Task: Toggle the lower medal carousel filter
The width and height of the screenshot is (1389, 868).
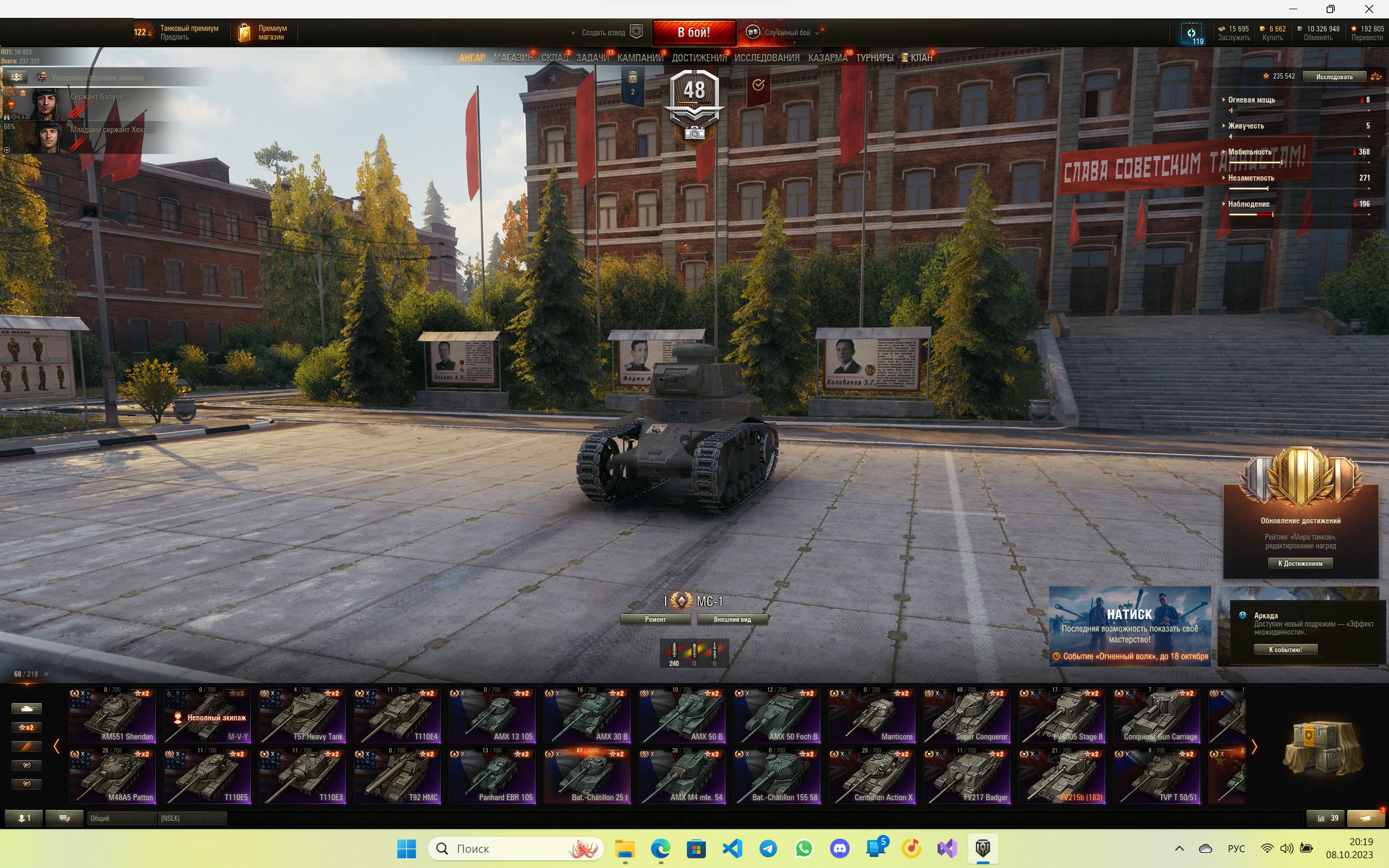Action: coord(27,784)
